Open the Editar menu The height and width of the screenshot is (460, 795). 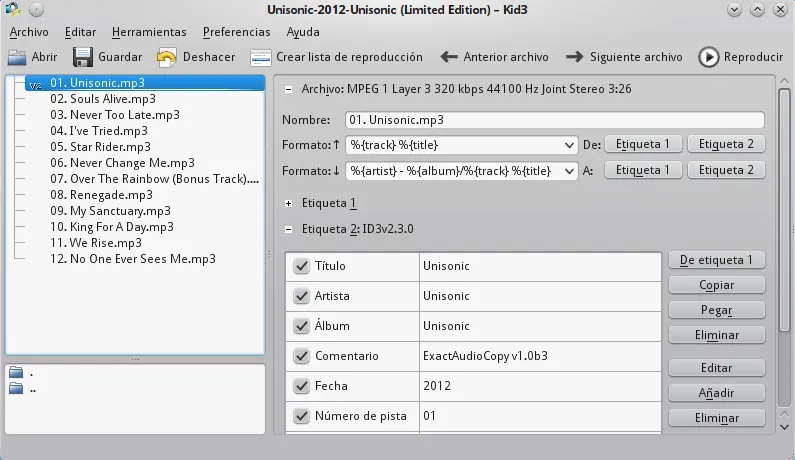coord(80,32)
